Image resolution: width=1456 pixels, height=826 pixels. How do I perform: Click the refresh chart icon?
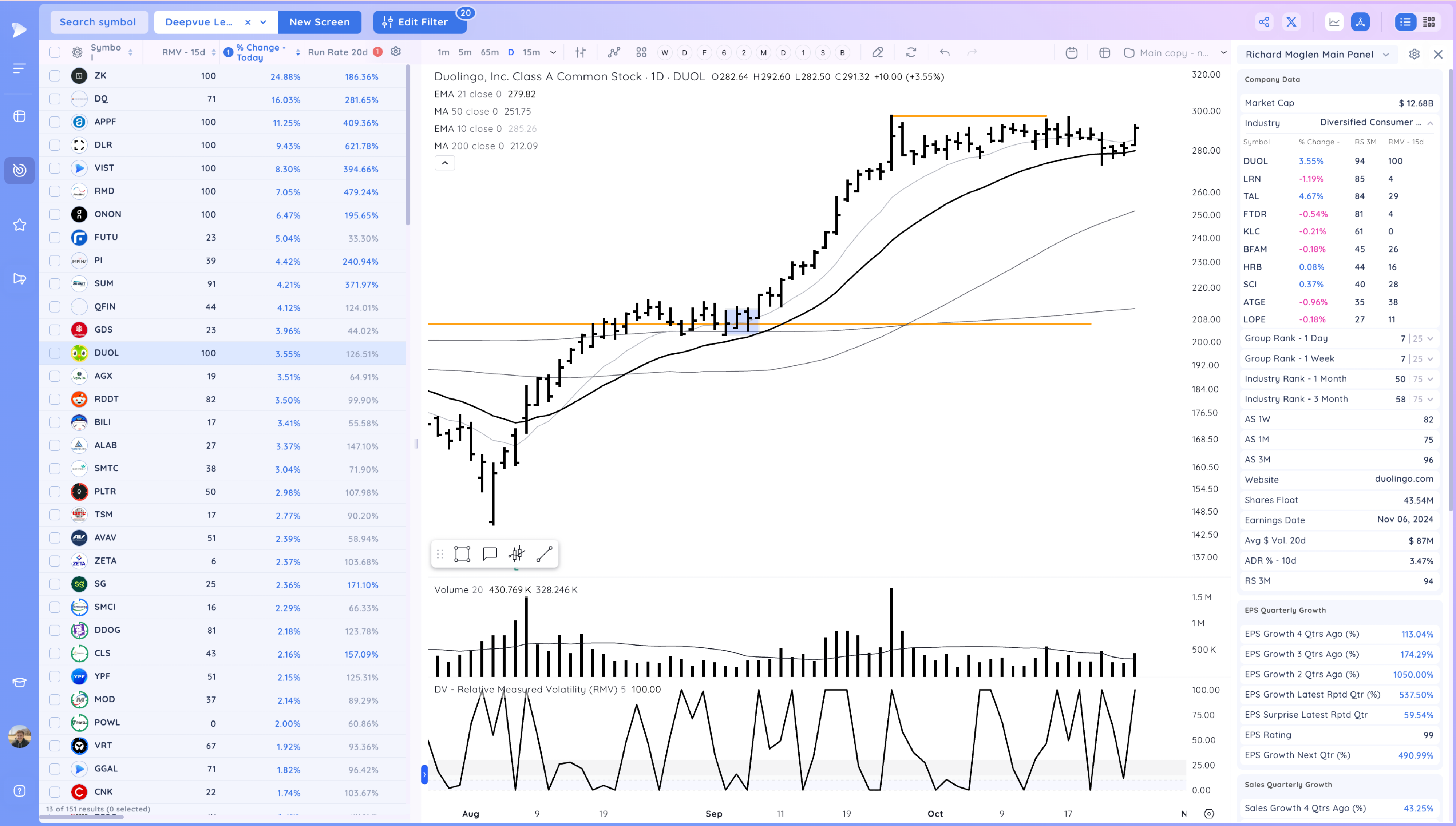point(911,53)
